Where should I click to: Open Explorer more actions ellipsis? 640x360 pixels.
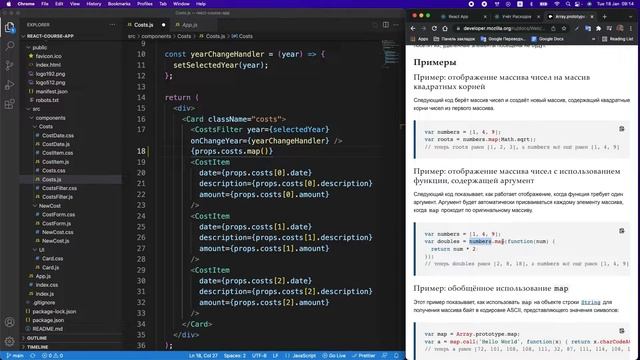click(x=112, y=25)
